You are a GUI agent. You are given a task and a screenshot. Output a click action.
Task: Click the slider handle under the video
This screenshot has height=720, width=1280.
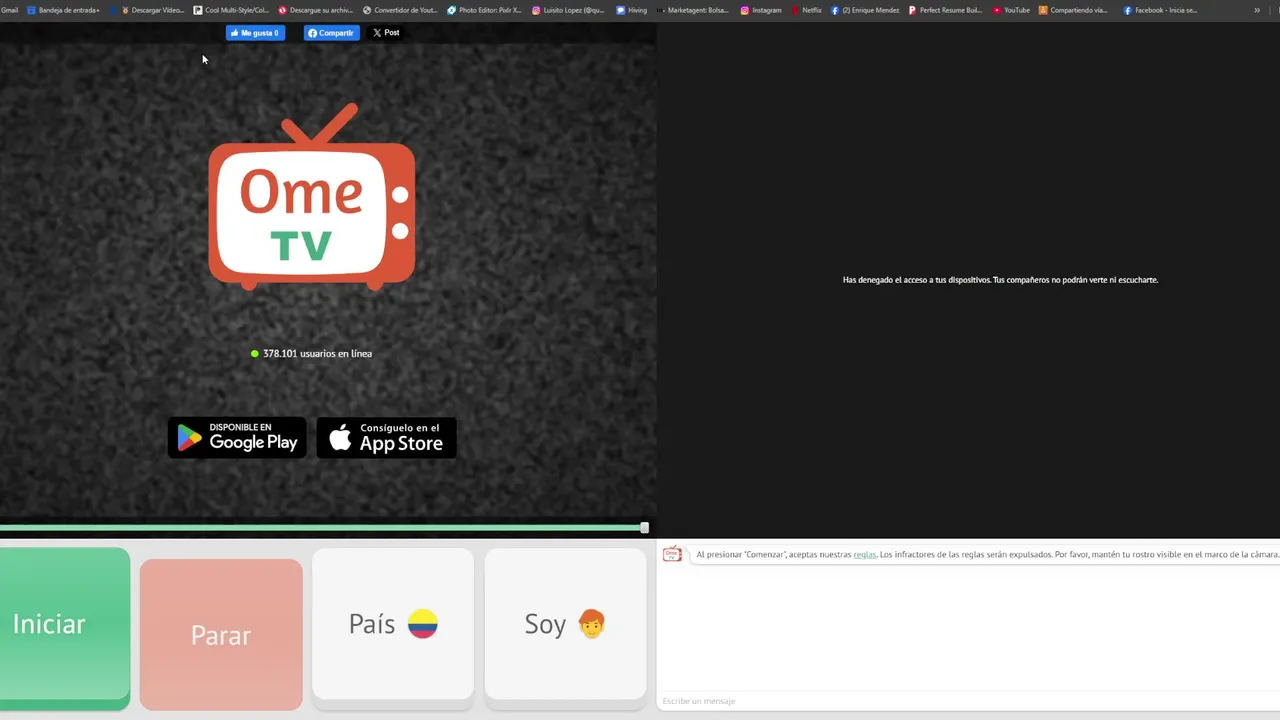coord(644,527)
